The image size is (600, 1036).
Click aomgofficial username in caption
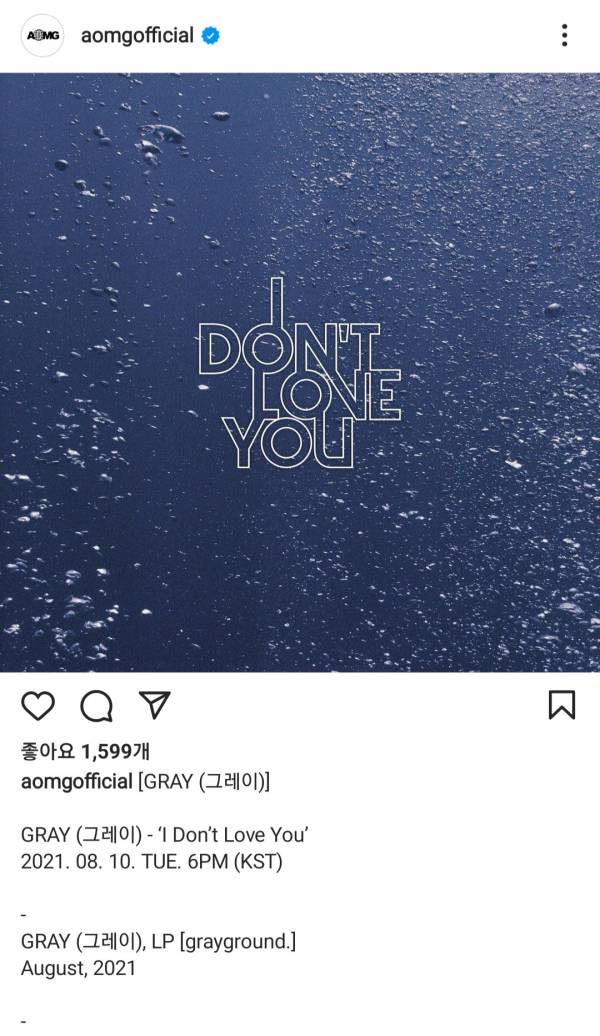click(x=77, y=782)
